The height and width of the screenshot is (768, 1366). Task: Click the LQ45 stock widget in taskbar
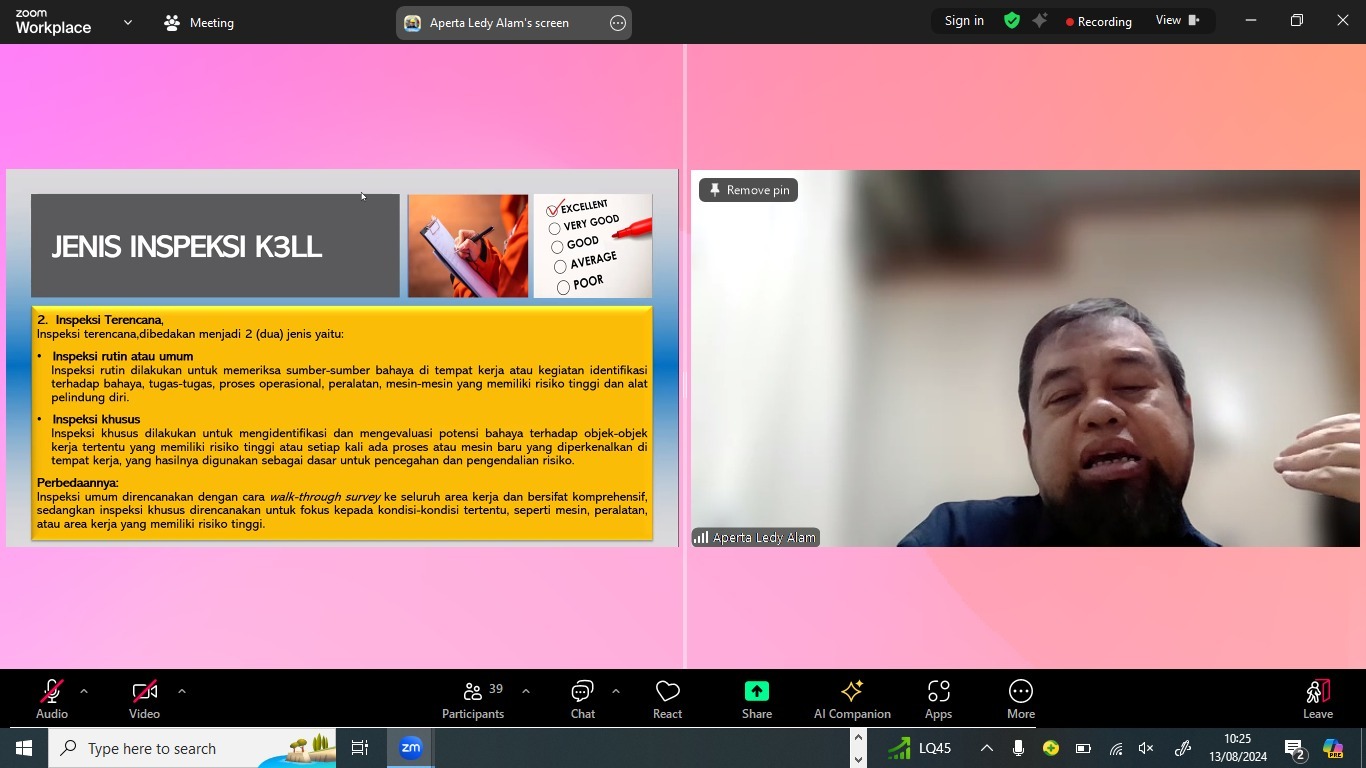[919, 748]
